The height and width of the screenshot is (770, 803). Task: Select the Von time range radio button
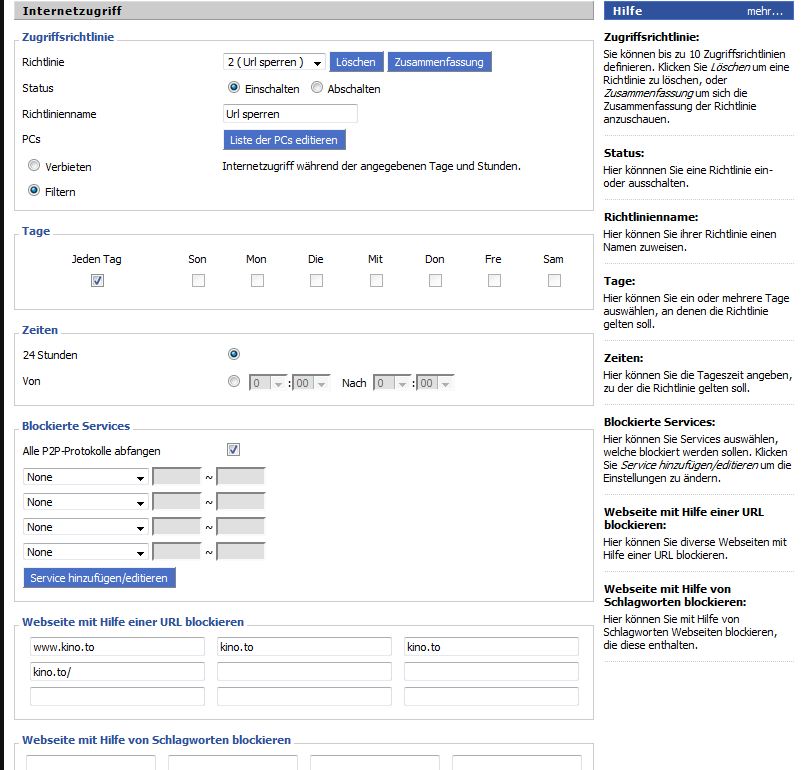234,381
